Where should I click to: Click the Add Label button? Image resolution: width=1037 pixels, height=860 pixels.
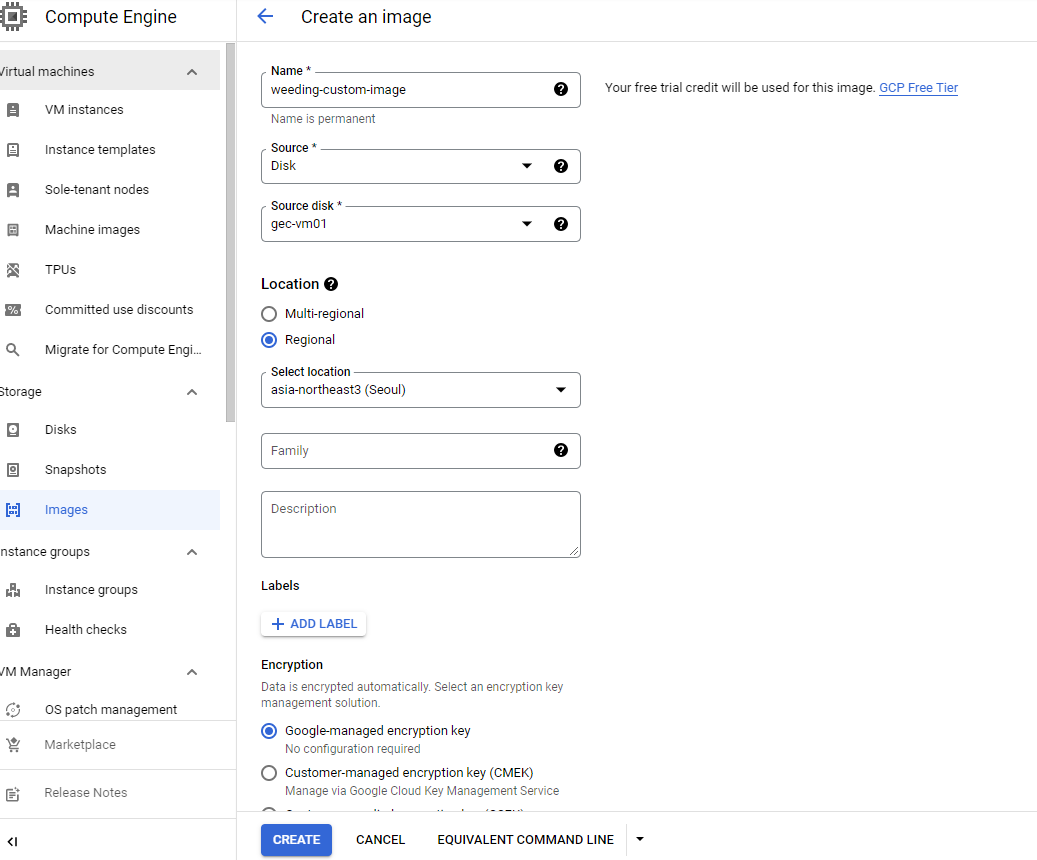tap(313, 624)
